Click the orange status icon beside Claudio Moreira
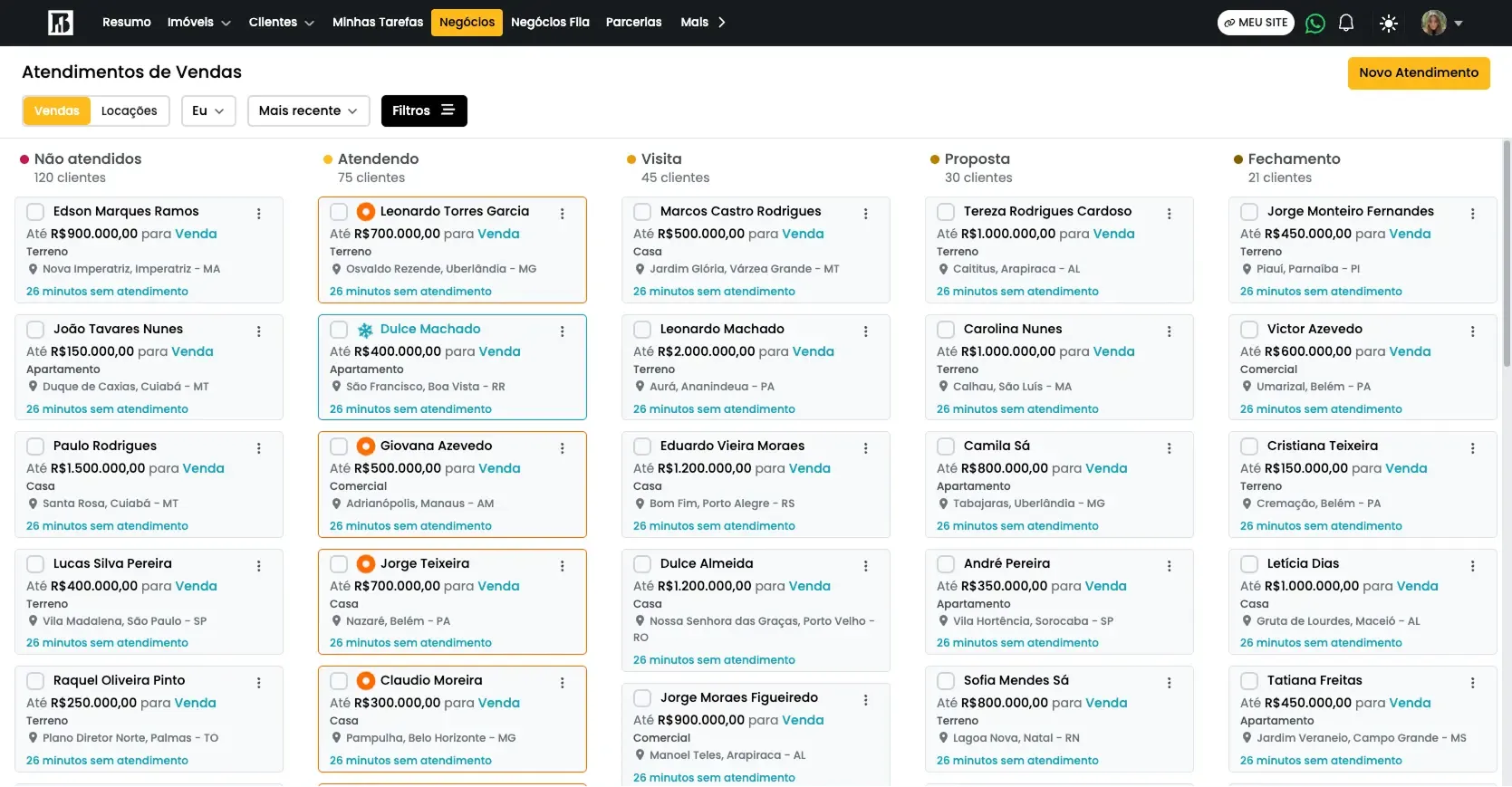 366,681
